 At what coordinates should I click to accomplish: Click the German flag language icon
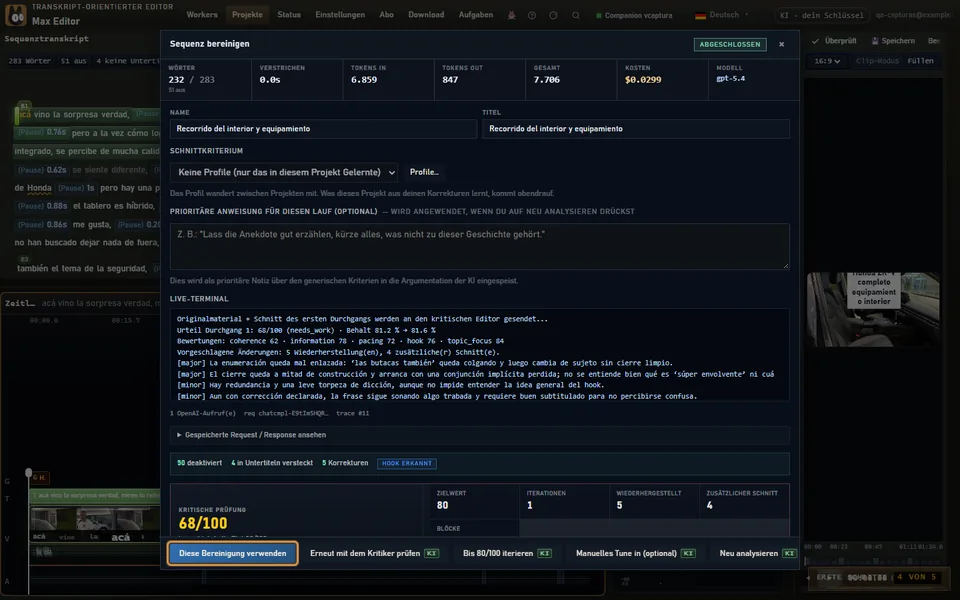pos(700,15)
